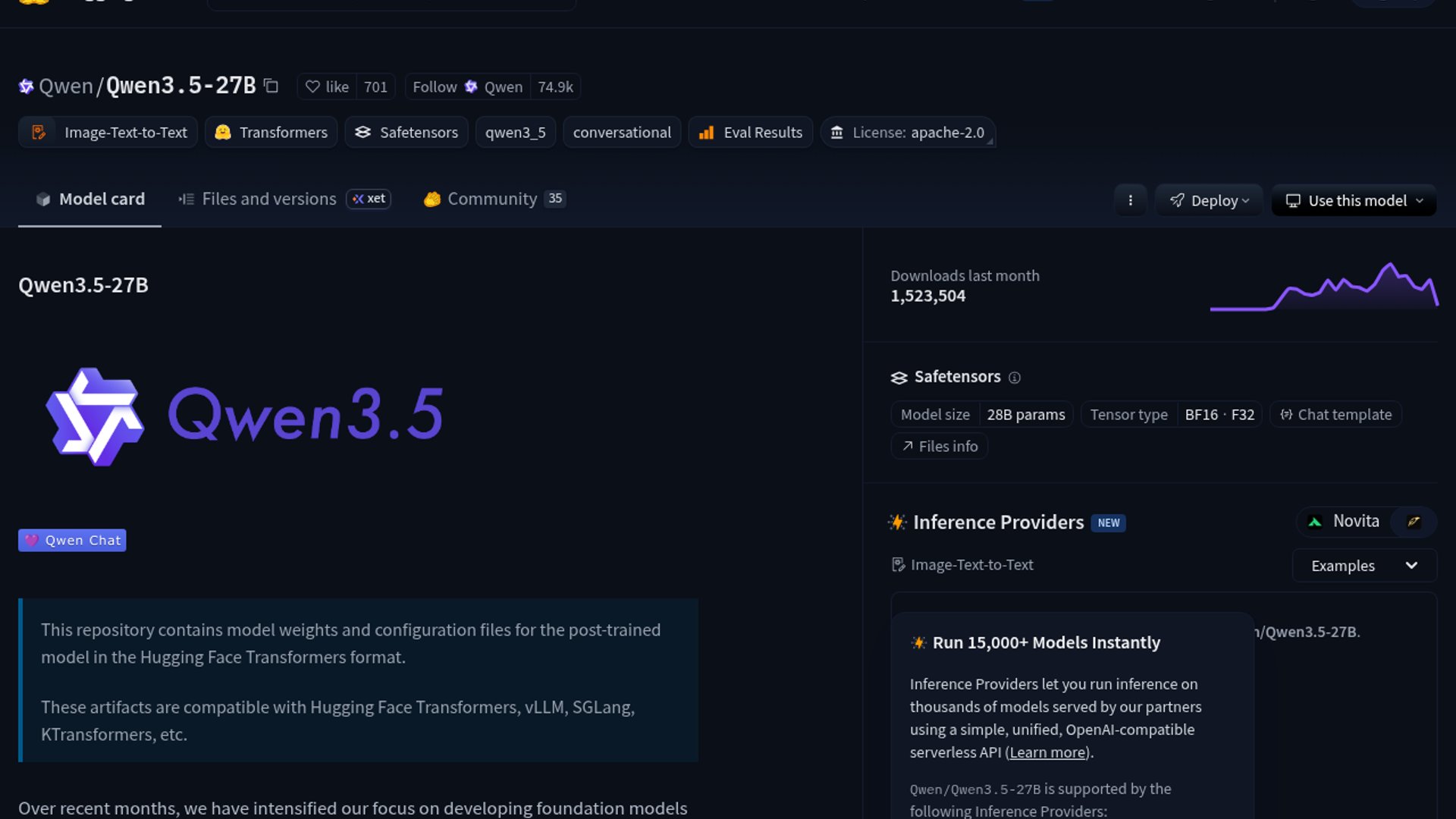Follow the Qwen organization
This screenshot has height=819, width=1456.
coord(435,87)
